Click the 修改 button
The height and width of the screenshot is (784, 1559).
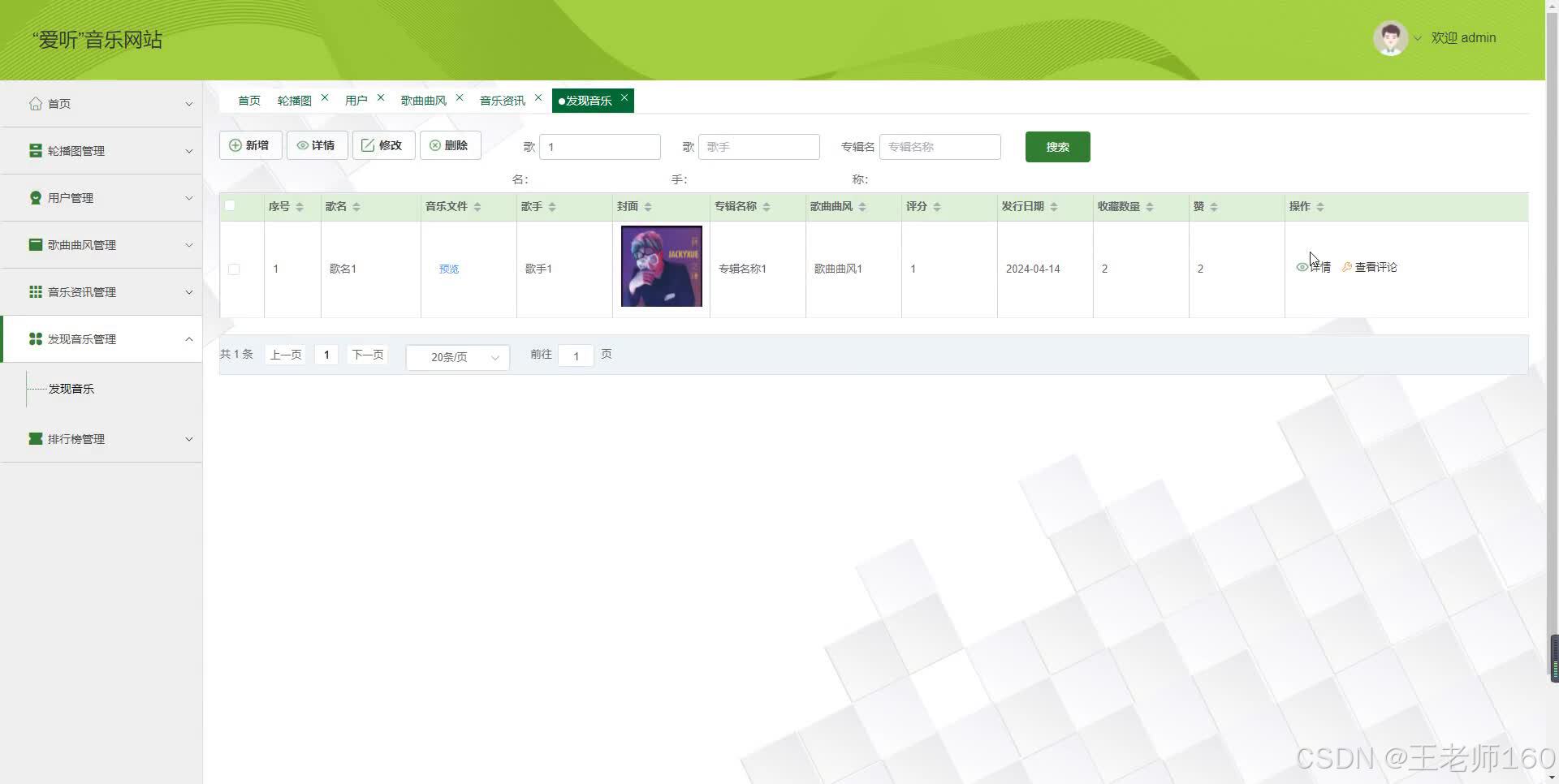383,145
